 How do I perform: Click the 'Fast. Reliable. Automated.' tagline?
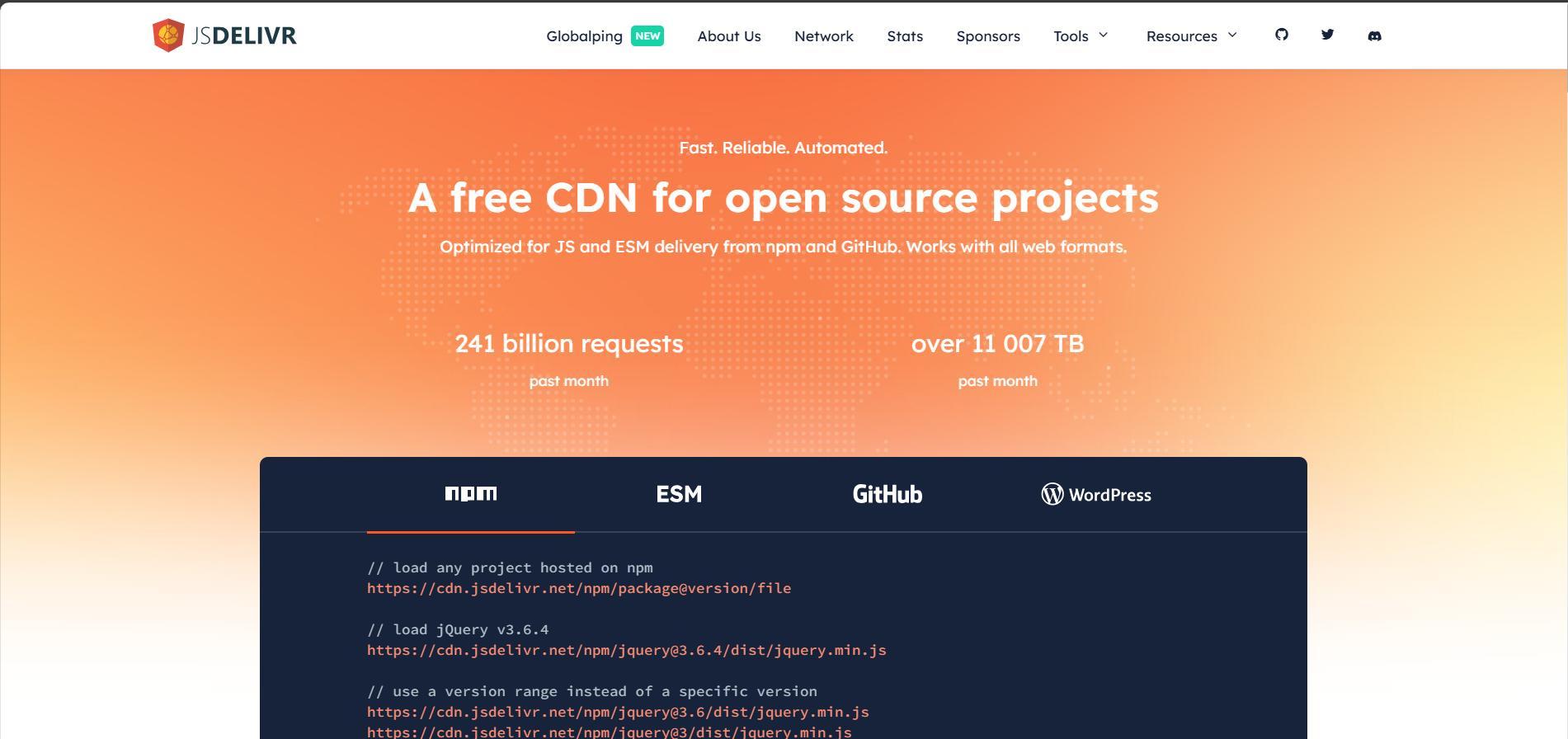click(x=784, y=148)
